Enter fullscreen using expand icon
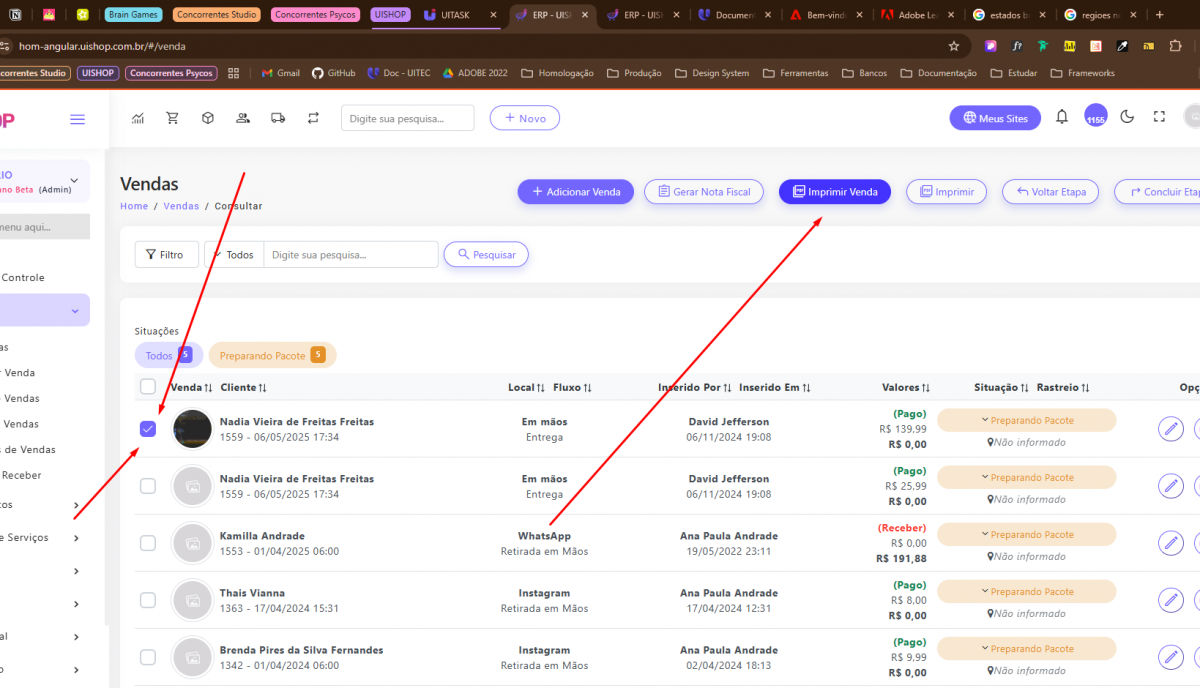 [x=1159, y=117]
